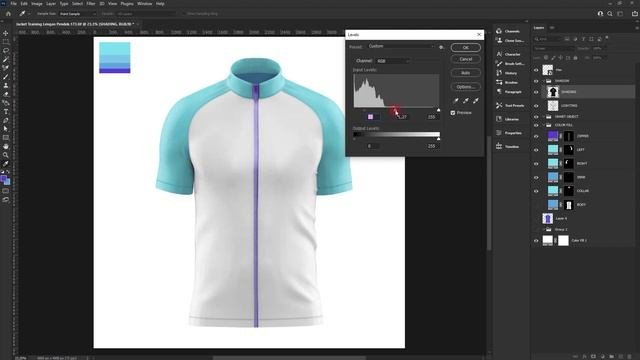Select the Pen tool
640x360 pixels.
[x=6, y=120]
